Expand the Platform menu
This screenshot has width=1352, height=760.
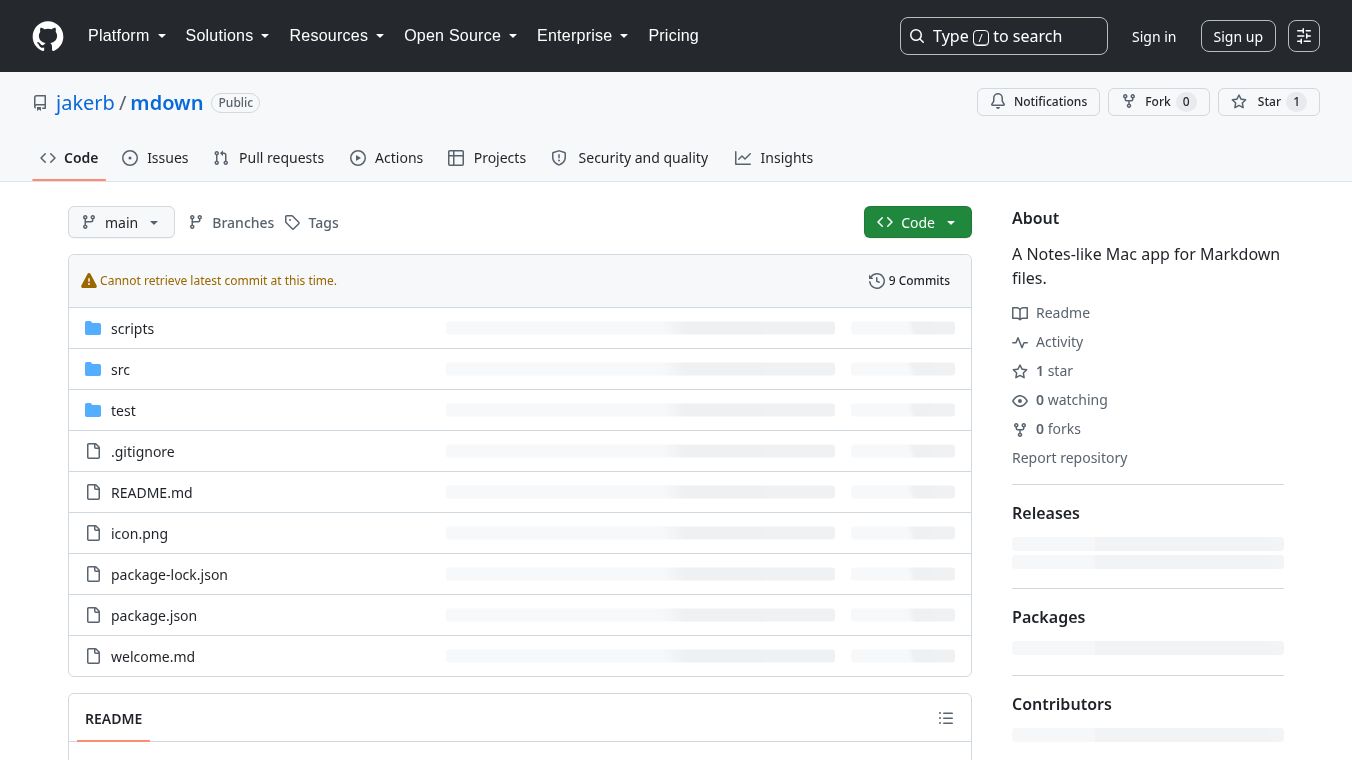pyautogui.click(x=127, y=36)
